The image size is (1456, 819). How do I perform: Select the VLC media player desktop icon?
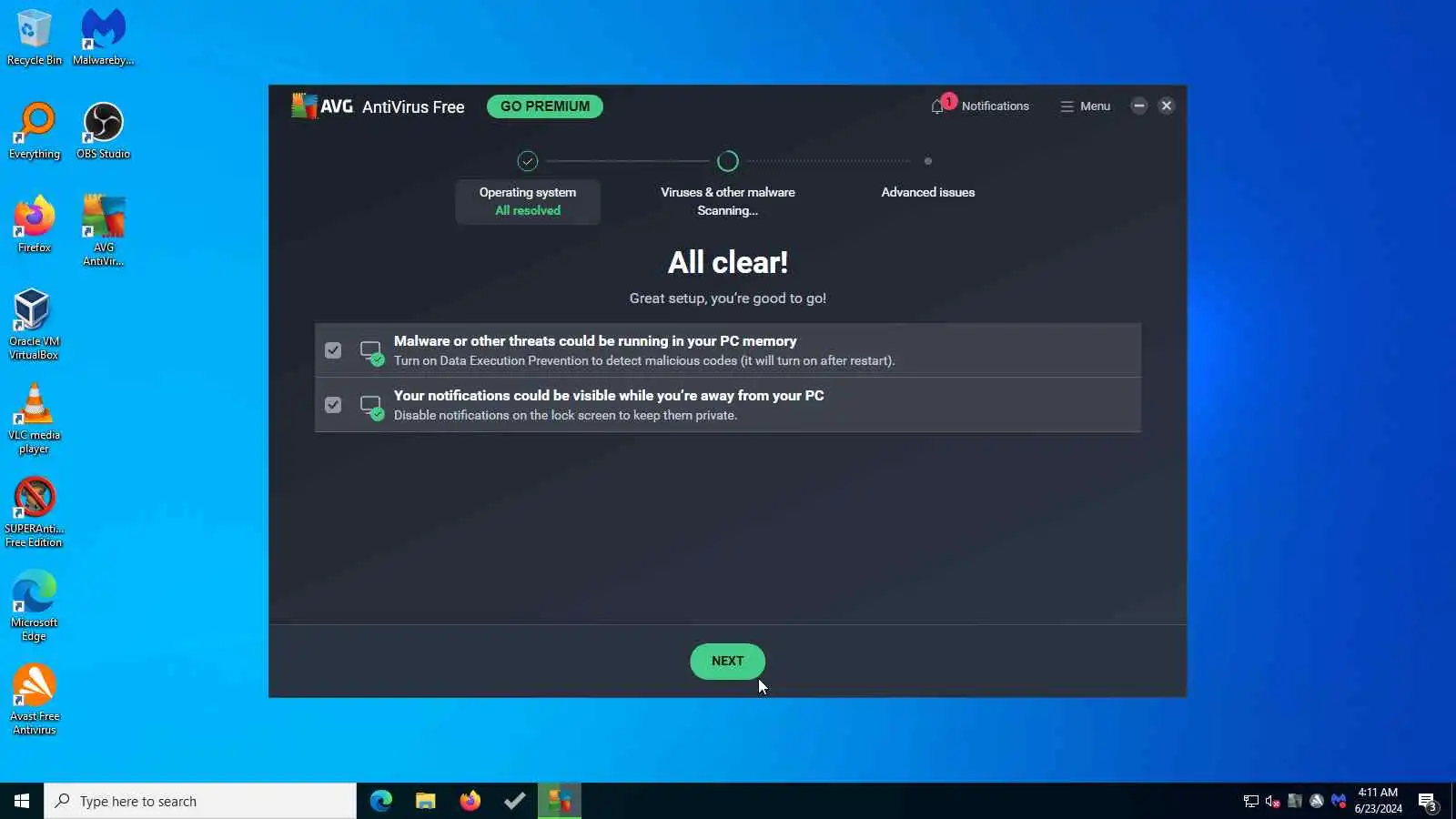coord(34,419)
